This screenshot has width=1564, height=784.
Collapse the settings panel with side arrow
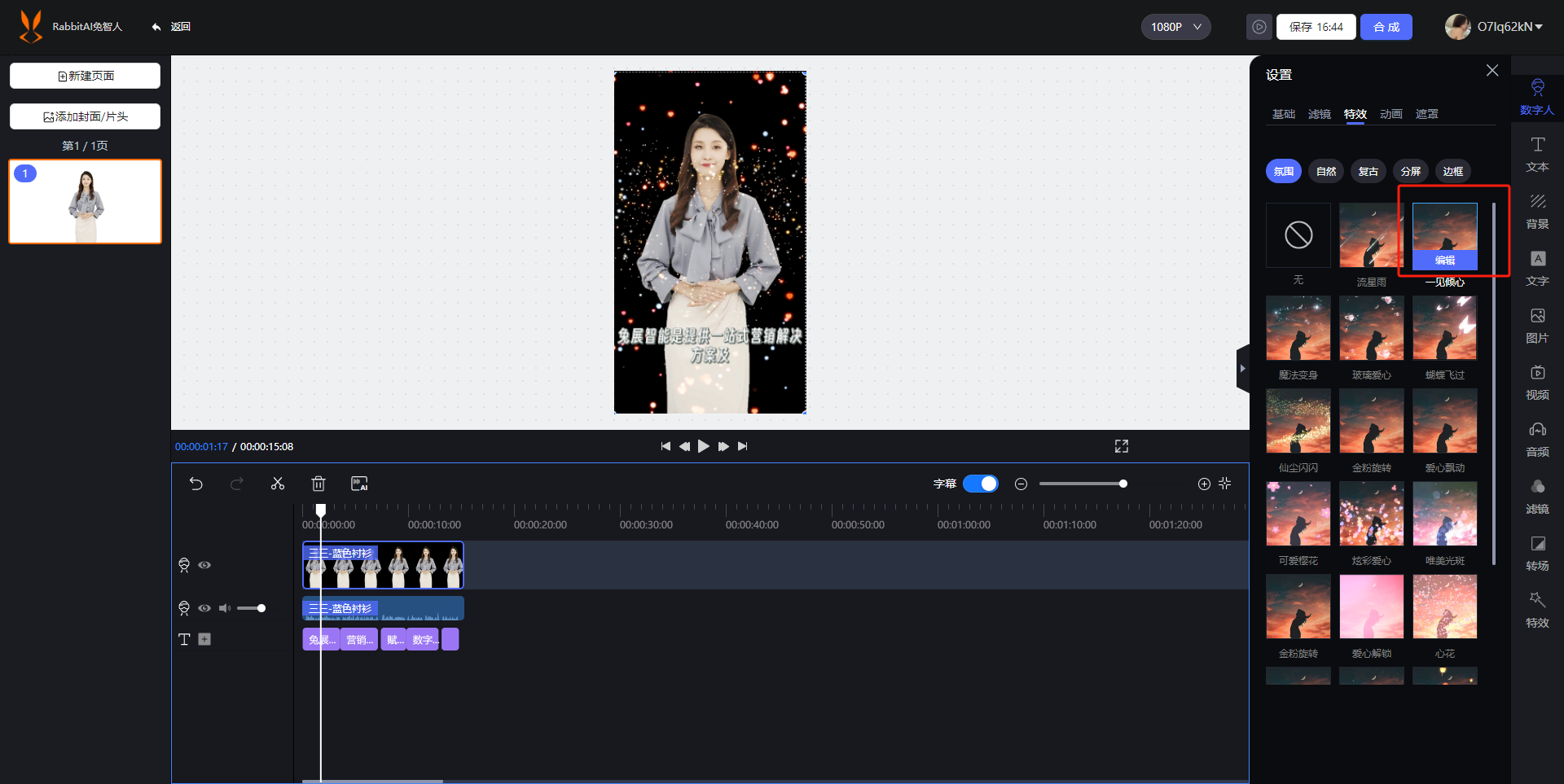tap(1242, 369)
